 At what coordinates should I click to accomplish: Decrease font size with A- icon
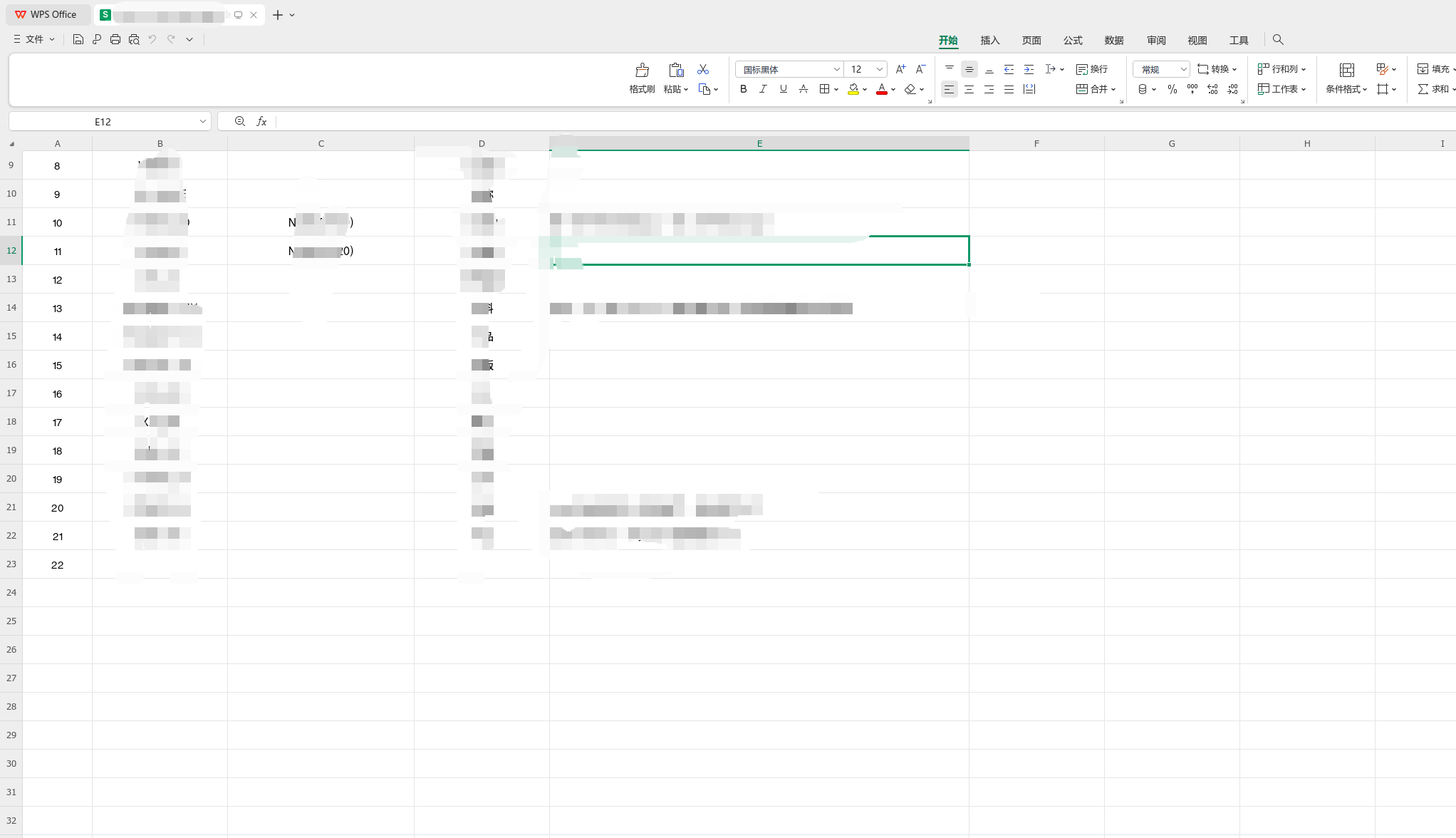[920, 69]
